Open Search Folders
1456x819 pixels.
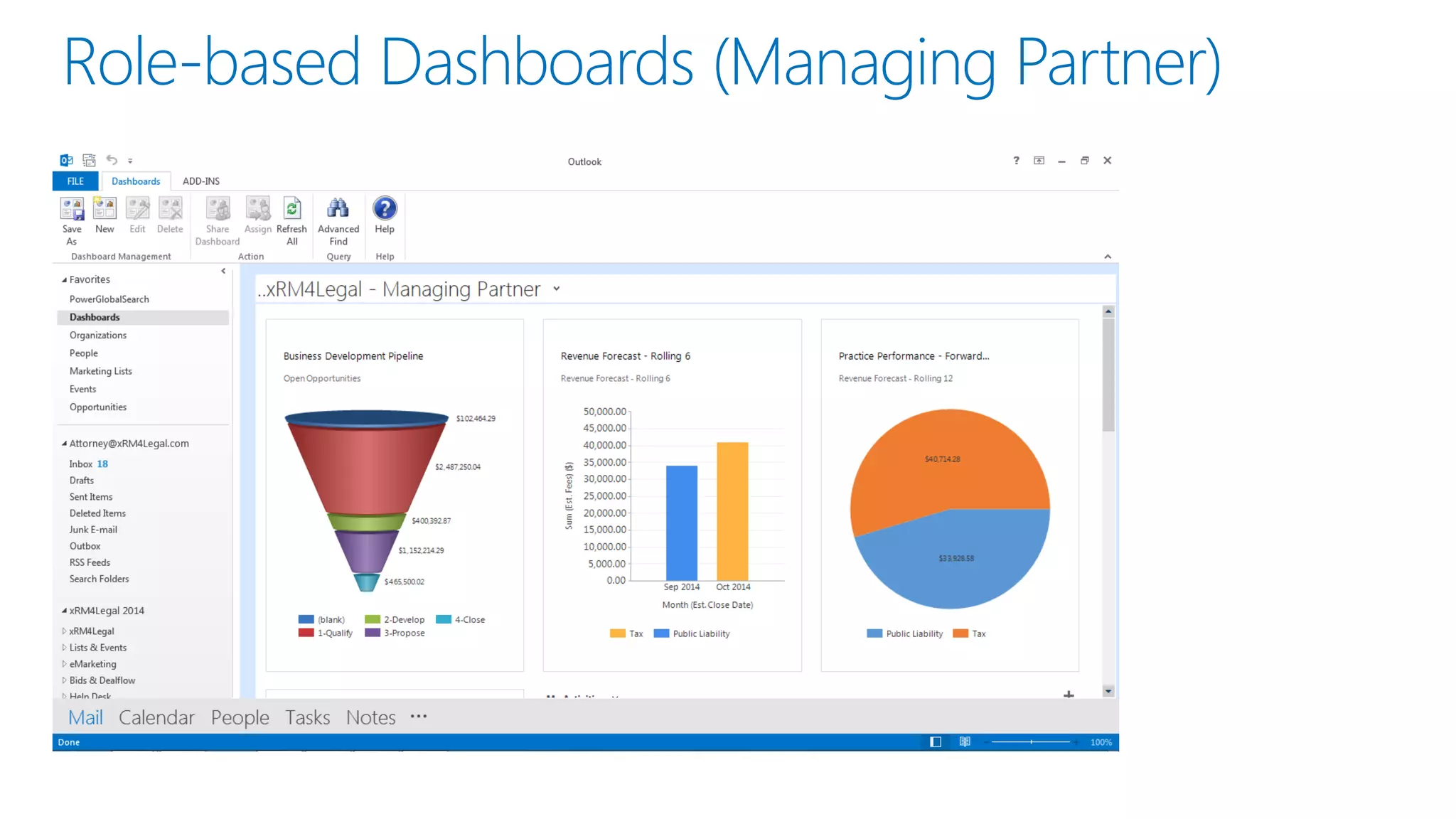(x=99, y=579)
